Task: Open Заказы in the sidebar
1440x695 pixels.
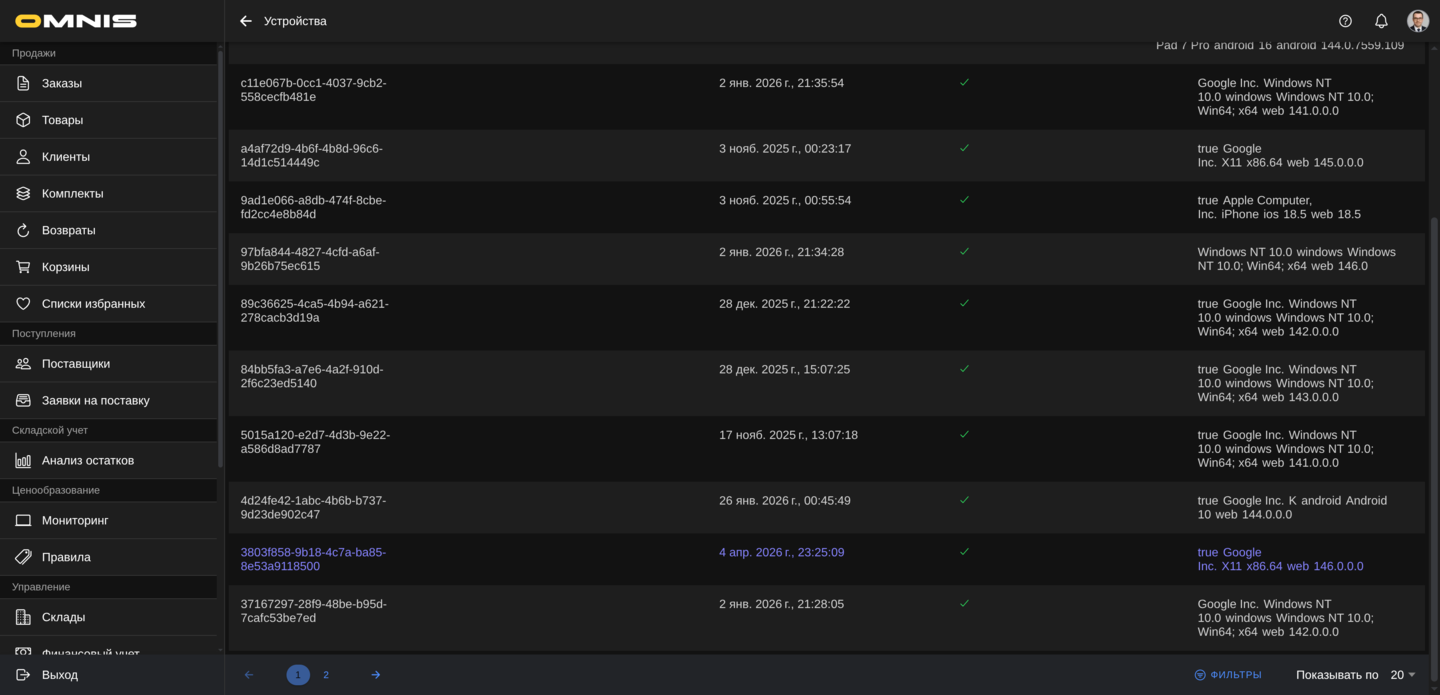Action: pyautogui.click(x=62, y=83)
